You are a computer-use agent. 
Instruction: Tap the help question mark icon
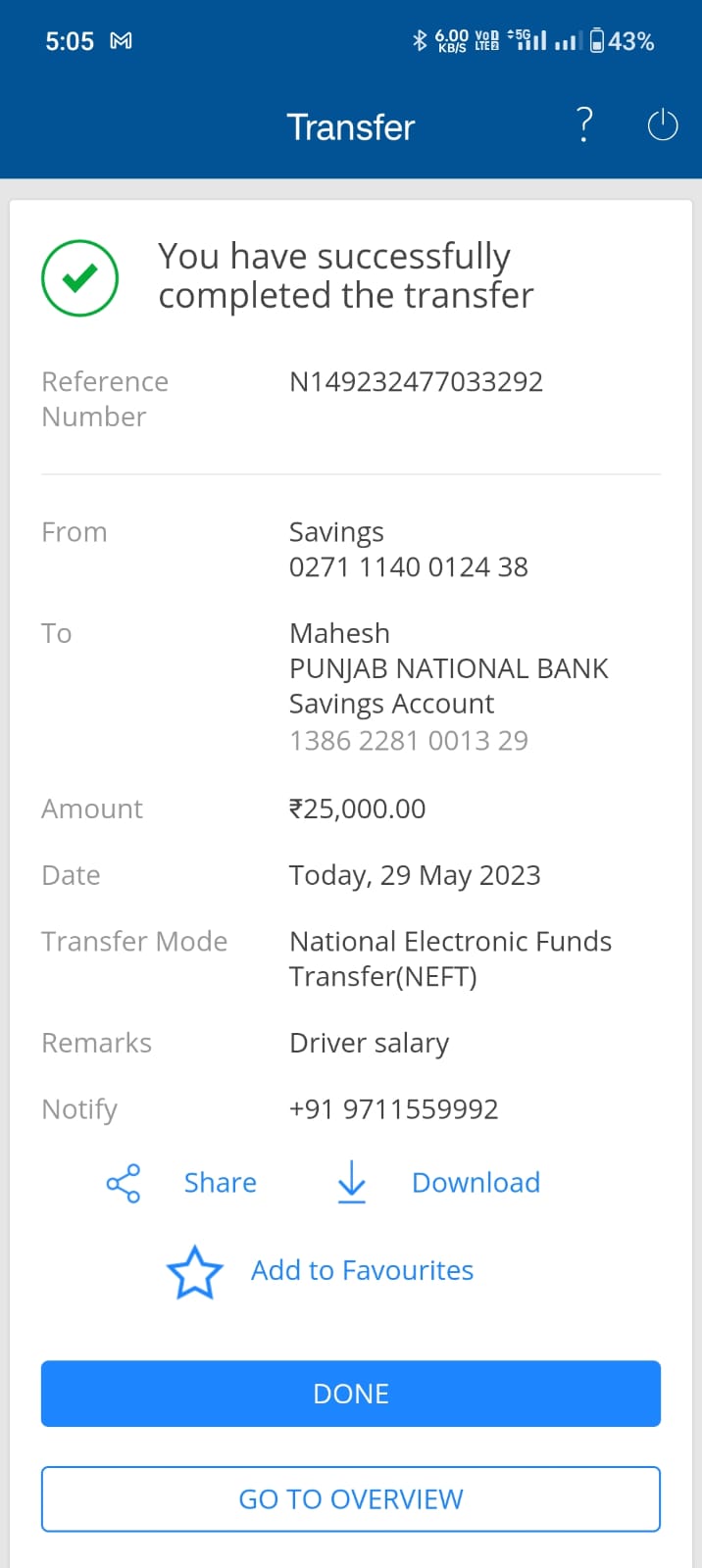(x=584, y=125)
